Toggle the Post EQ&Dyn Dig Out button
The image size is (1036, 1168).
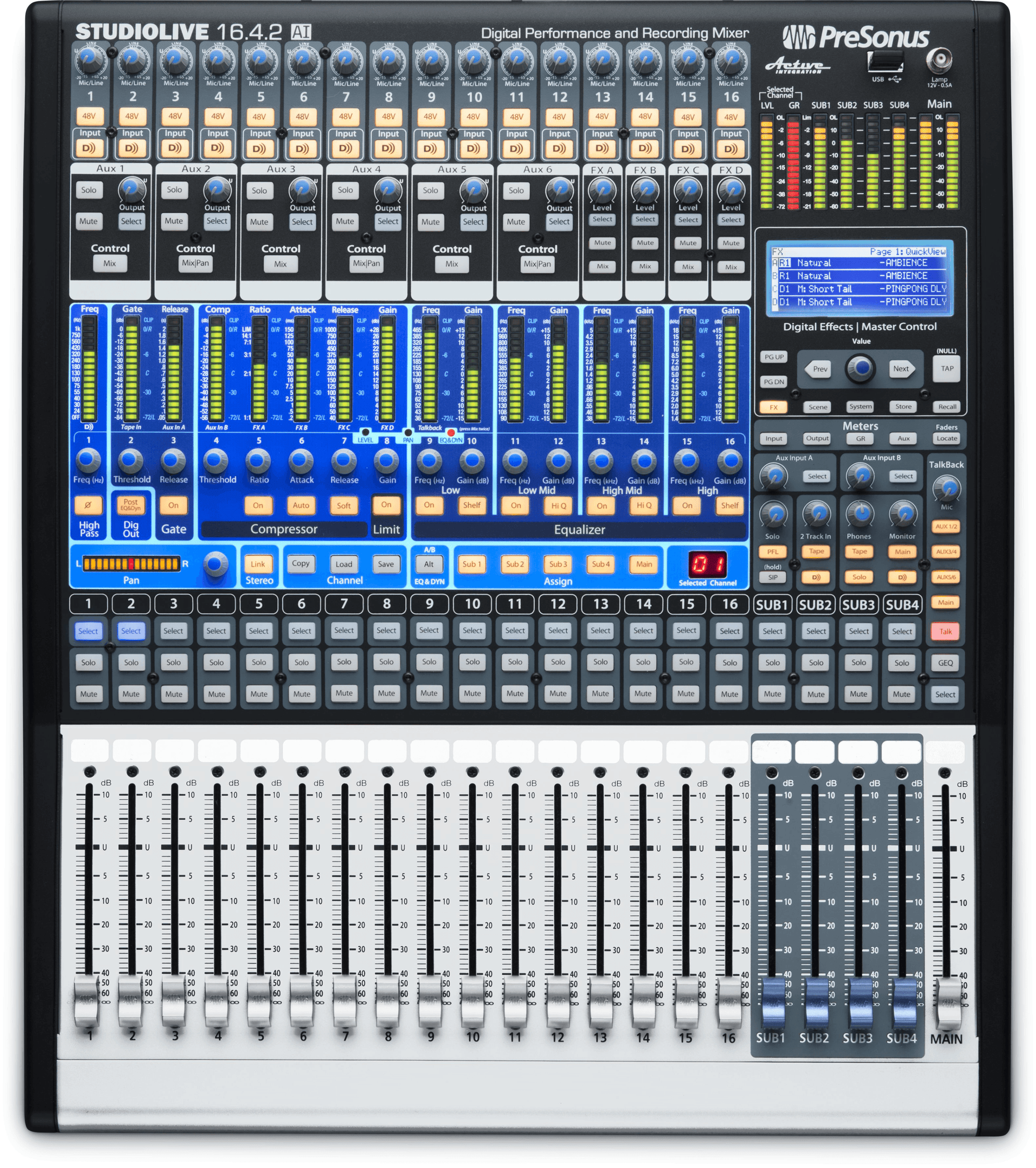click(x=130, y=505)
